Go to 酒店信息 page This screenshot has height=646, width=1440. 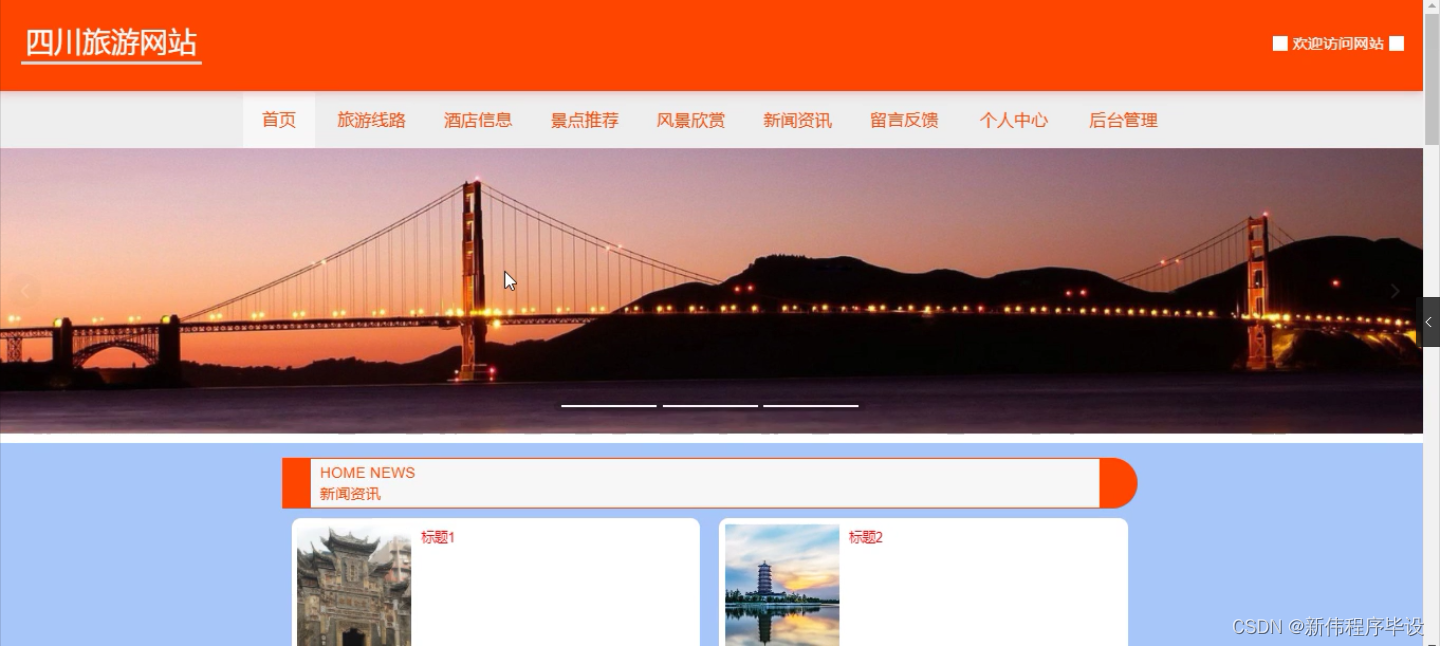[x=478, y=120]
